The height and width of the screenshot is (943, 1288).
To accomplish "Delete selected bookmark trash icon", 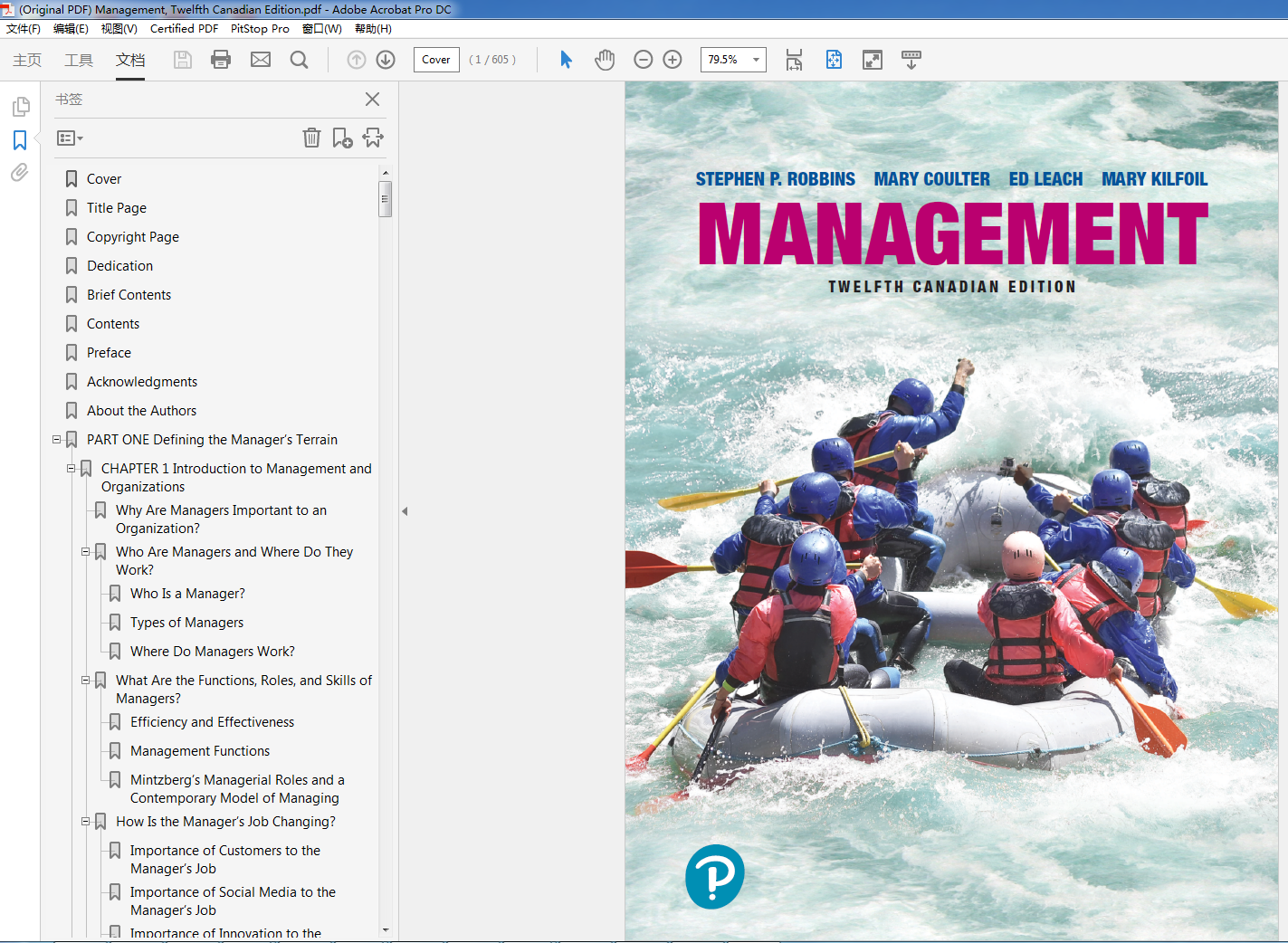I will click(311, 138).
